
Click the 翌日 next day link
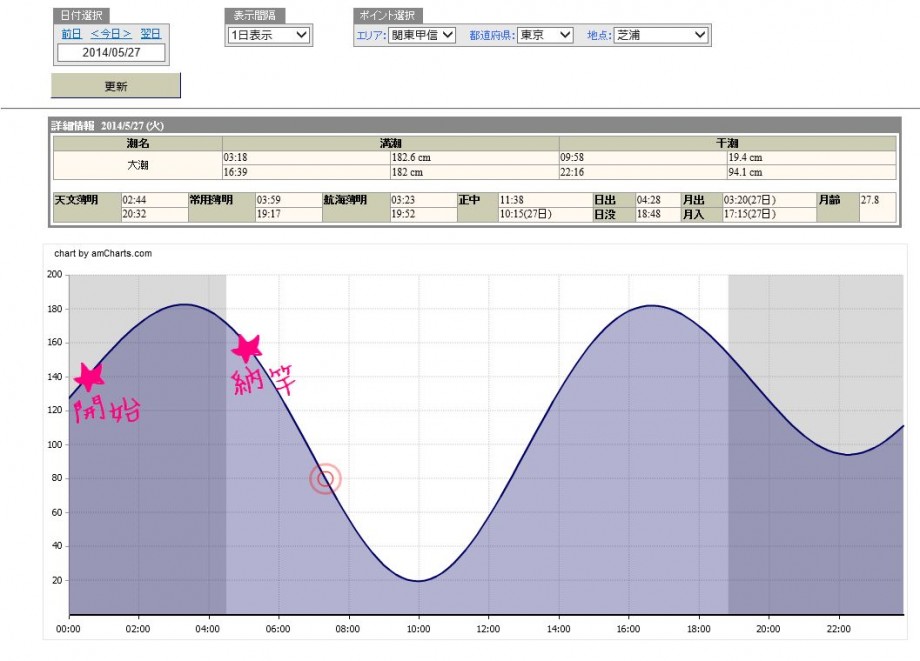150,34
